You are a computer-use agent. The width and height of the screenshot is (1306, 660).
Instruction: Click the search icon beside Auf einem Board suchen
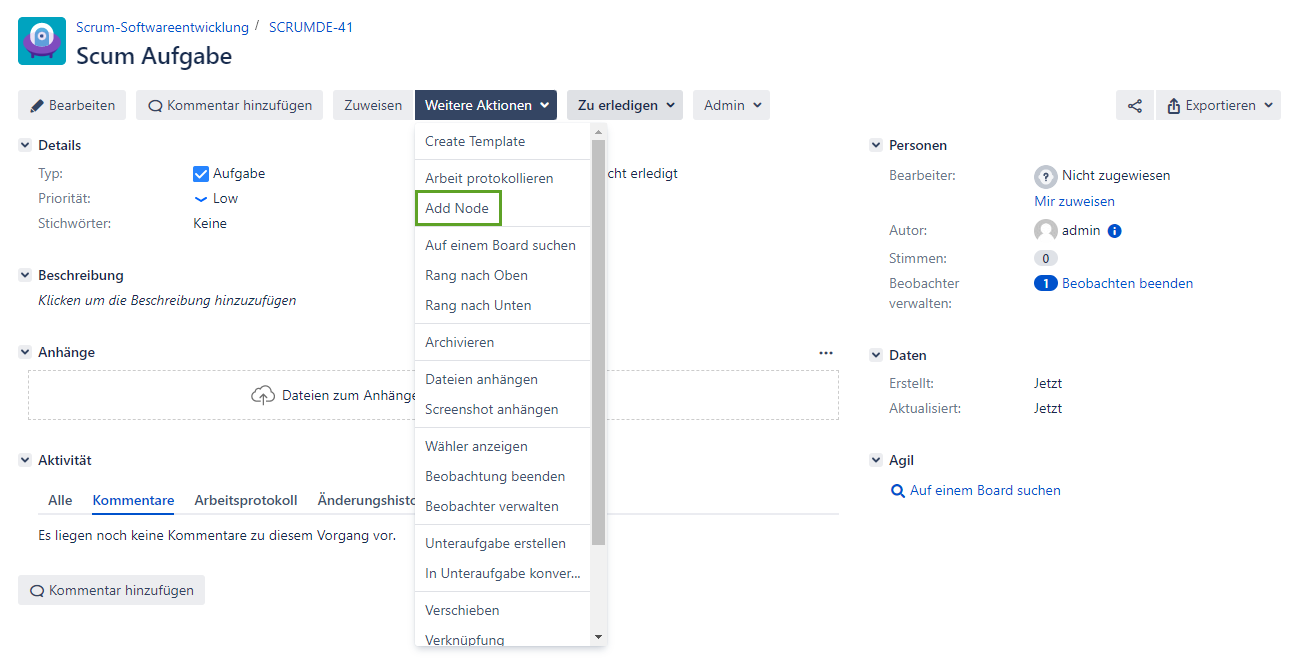897,491
